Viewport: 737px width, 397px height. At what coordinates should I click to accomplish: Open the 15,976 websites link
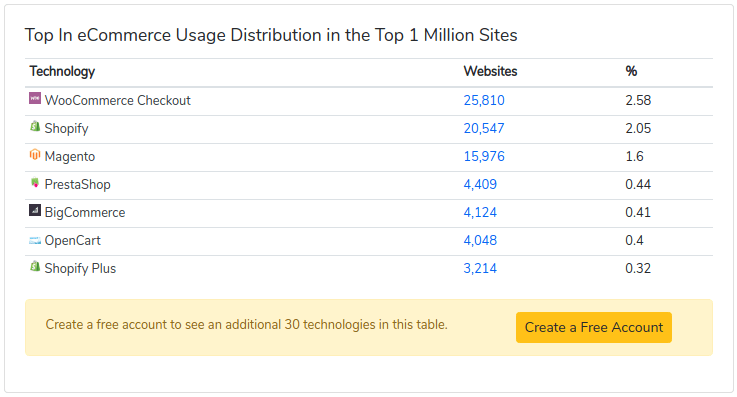(484, 156)
